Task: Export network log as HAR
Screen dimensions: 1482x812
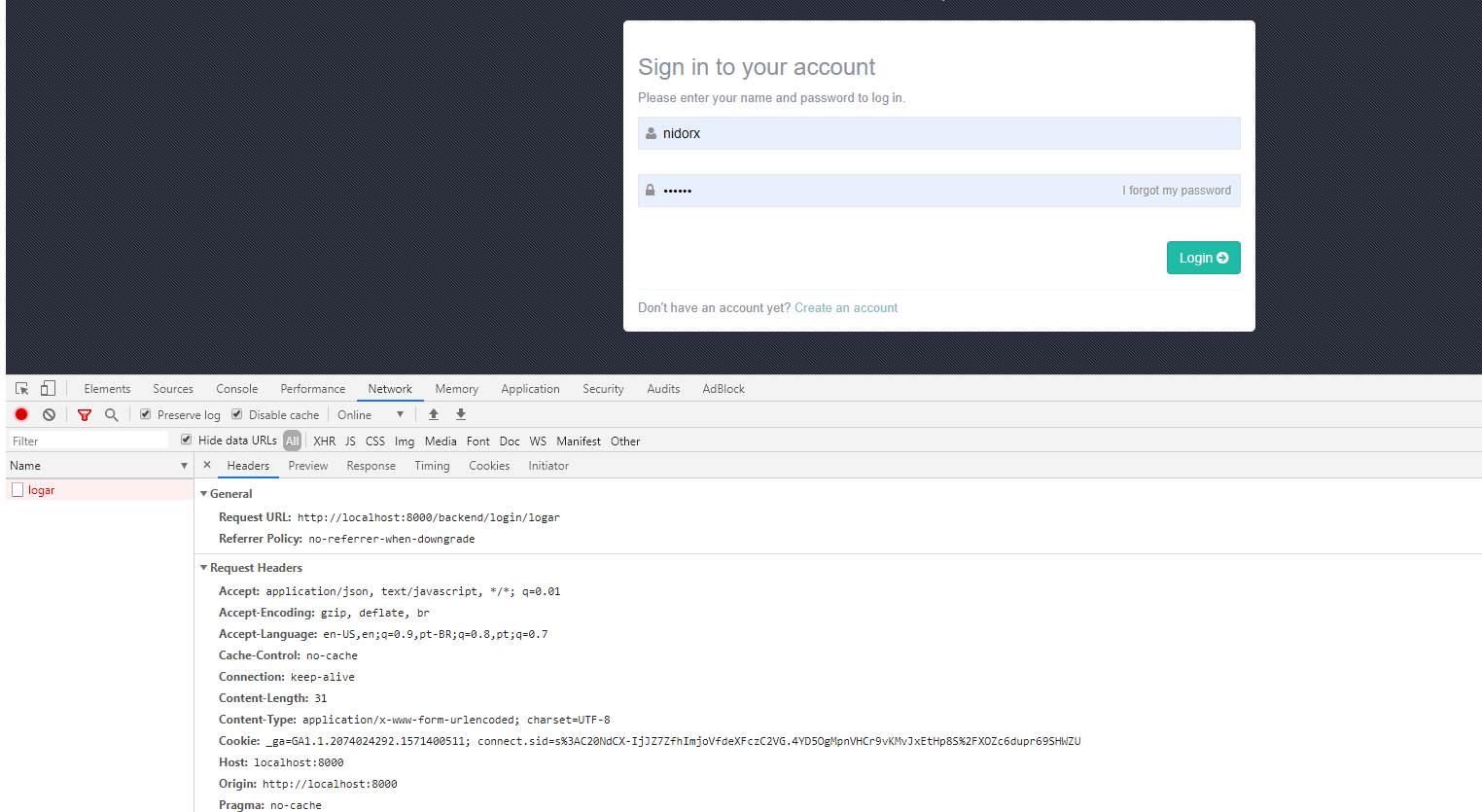Action: point(460,414)
